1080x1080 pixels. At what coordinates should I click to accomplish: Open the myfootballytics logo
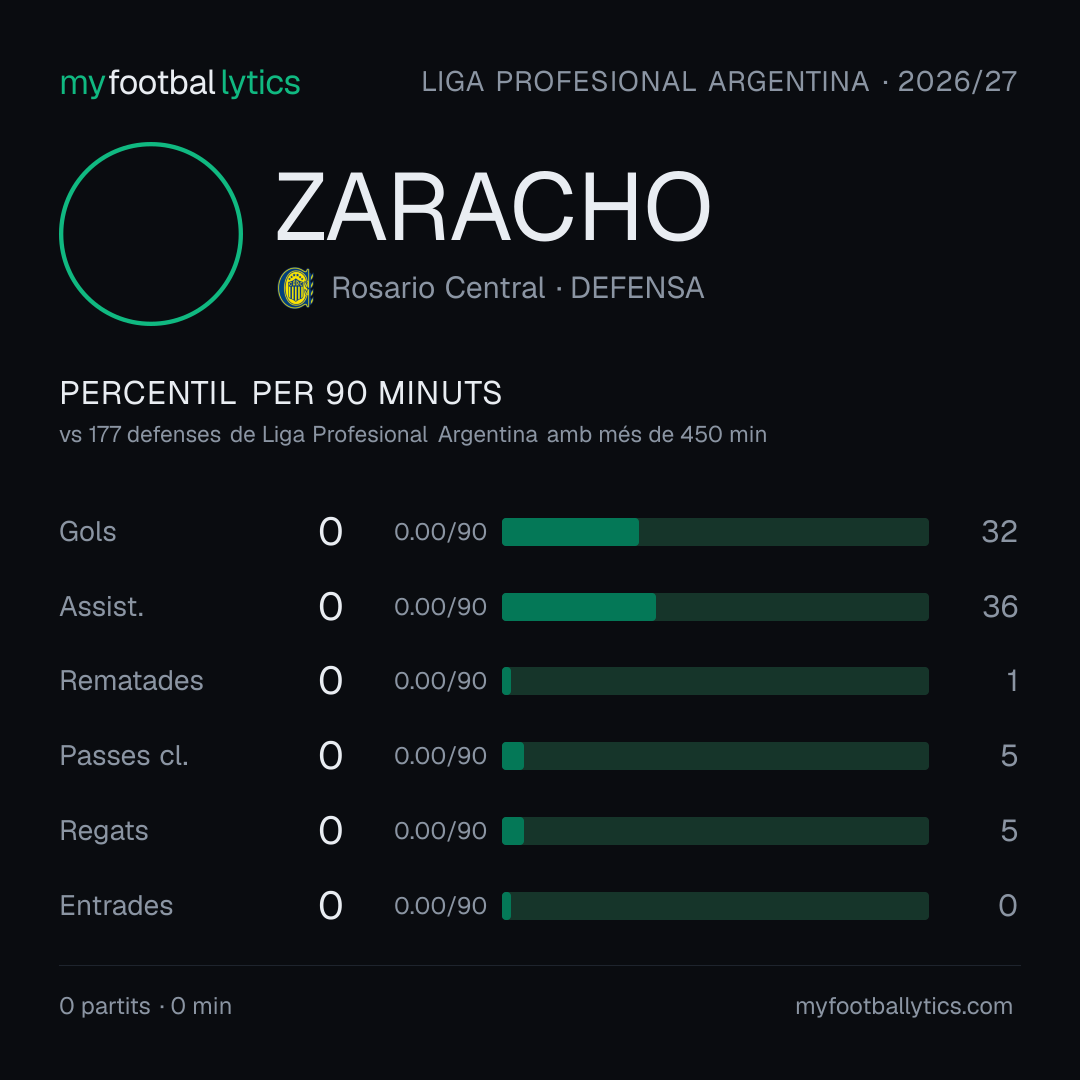pyautogui.click(x=180, y=83)
